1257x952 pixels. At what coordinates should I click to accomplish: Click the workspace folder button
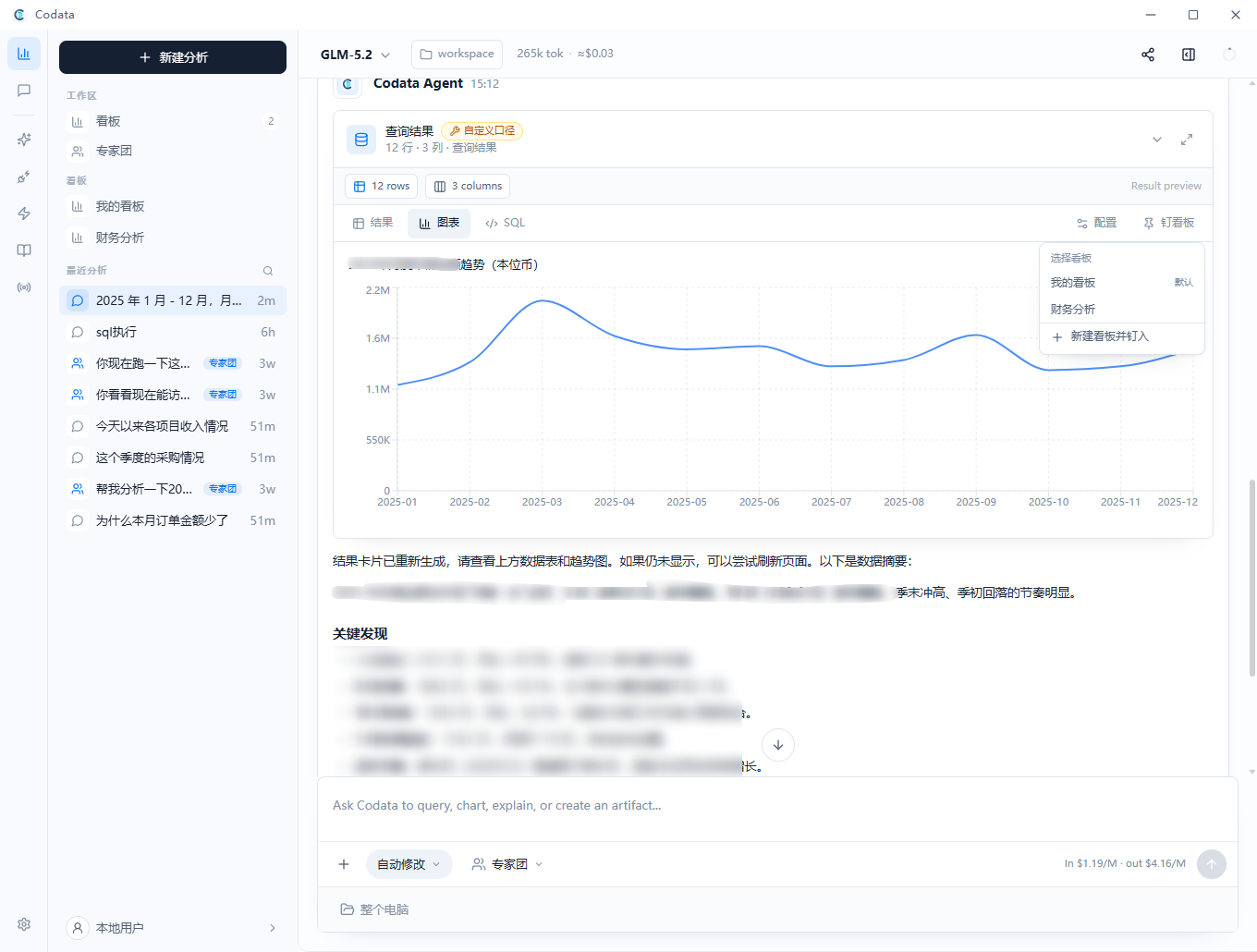click(457, 55)
